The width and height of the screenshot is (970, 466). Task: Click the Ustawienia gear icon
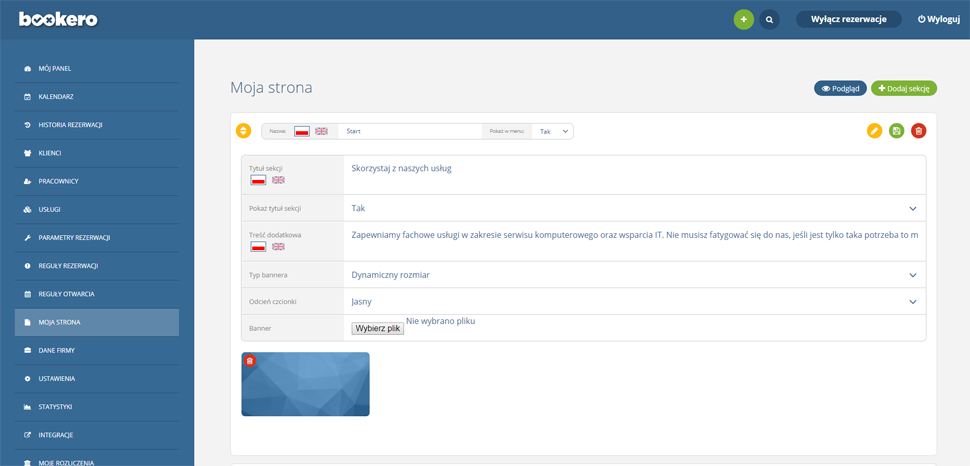tap(27, 379)
